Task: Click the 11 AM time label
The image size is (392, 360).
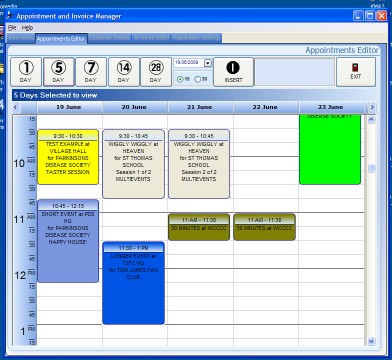Action: click(24, 219)
